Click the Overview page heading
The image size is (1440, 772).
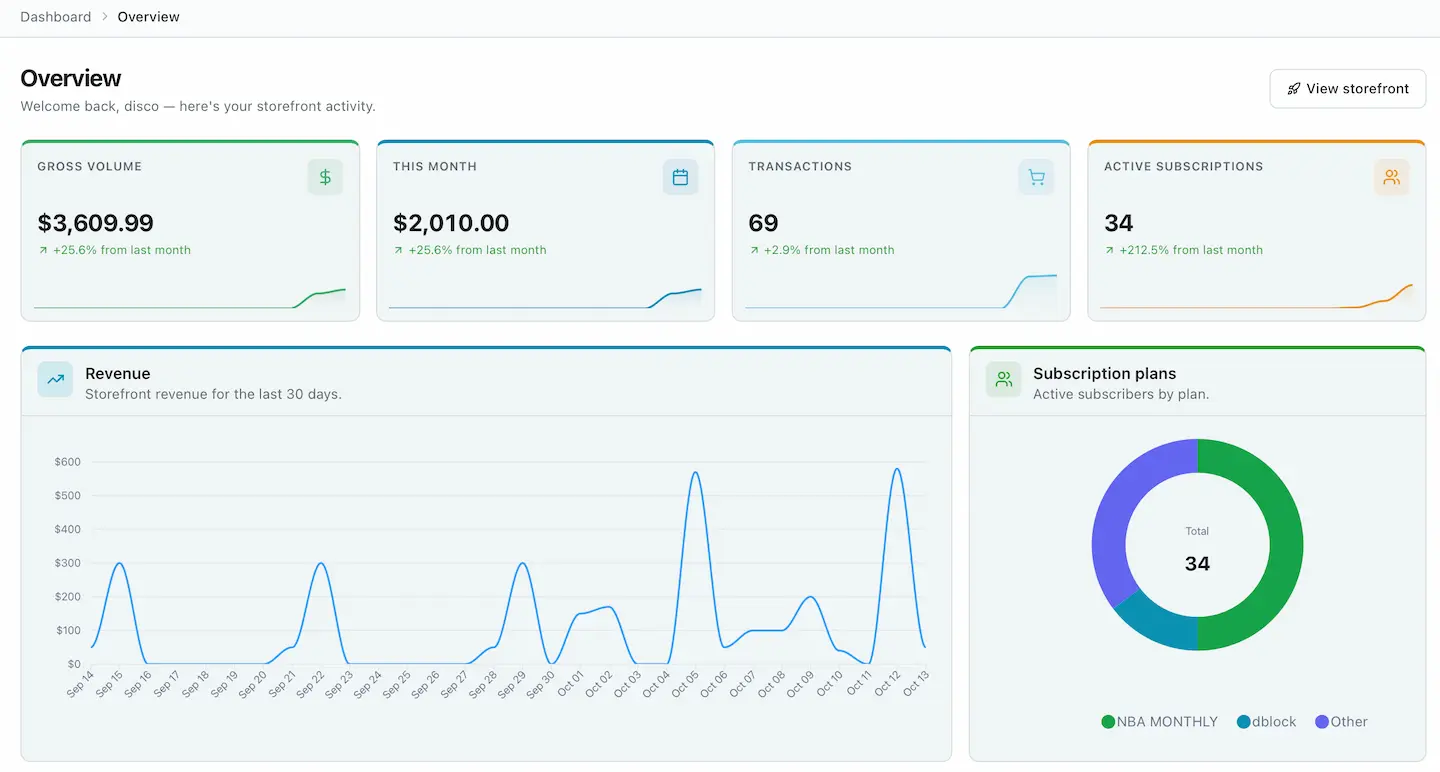coord(71,78)
